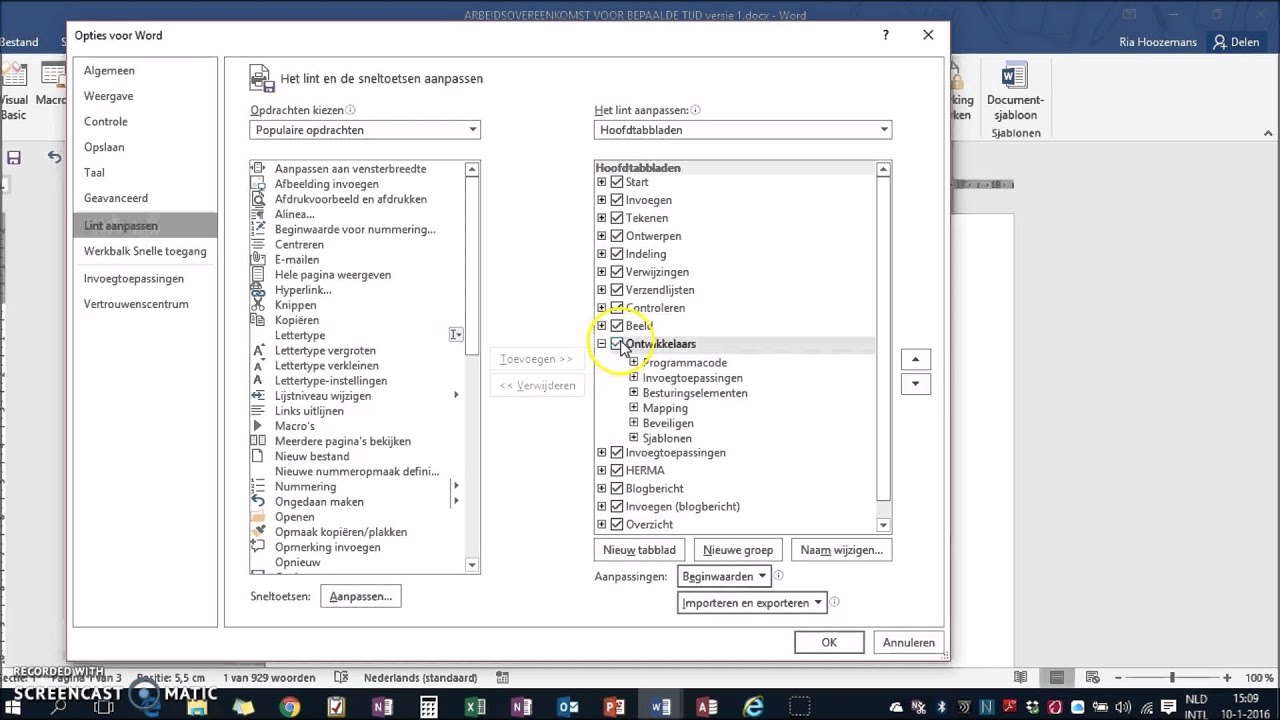1280x720 pixels.
Task: Uncheck the Overzicht tab checkbox
Action: pyautogui.click(x=617, y=524)
